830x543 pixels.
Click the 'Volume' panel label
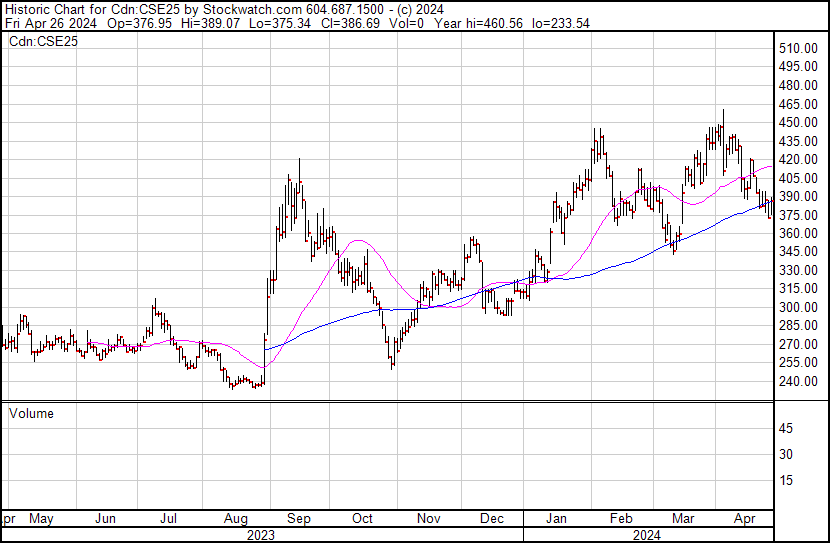point(31,413)
